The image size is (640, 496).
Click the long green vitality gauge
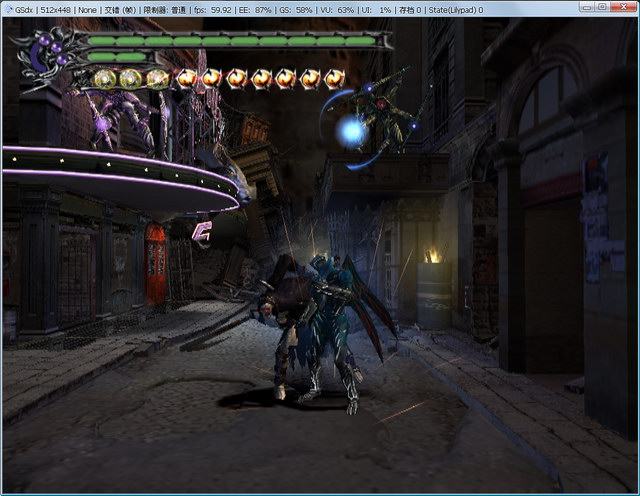(231, 40)
